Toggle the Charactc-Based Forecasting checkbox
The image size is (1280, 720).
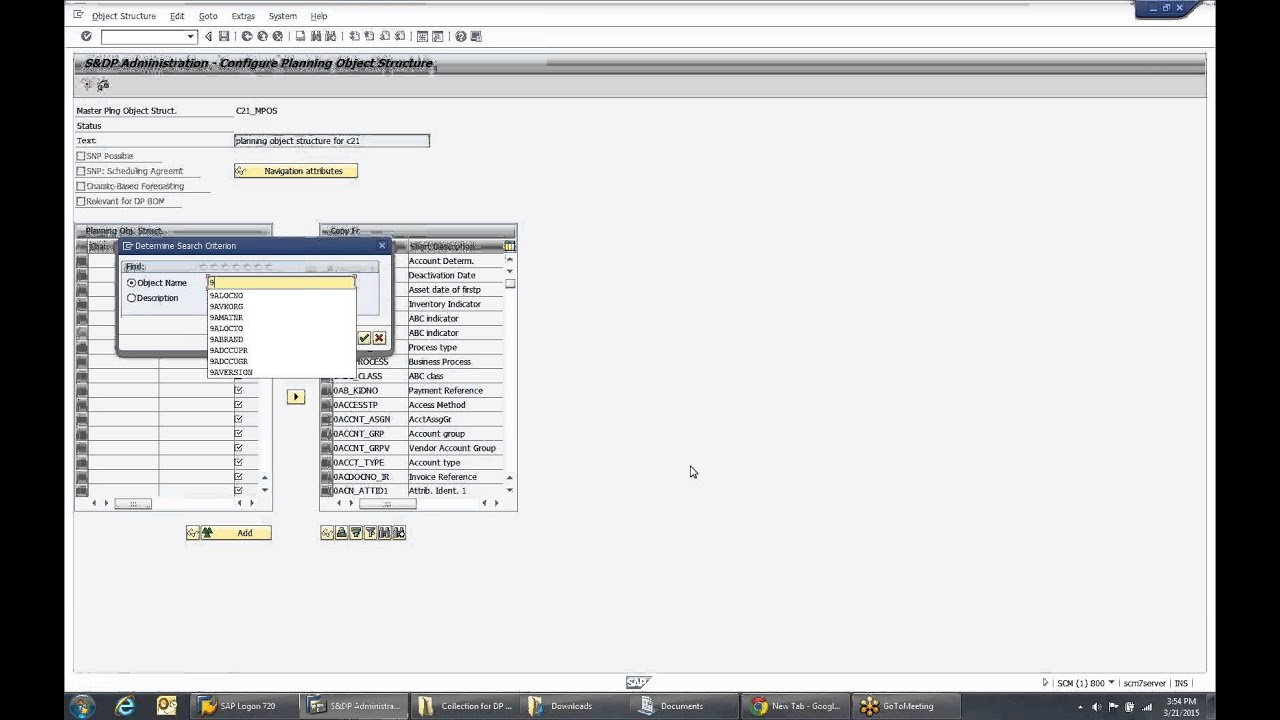pyautogui.click(x=81, y=186)
